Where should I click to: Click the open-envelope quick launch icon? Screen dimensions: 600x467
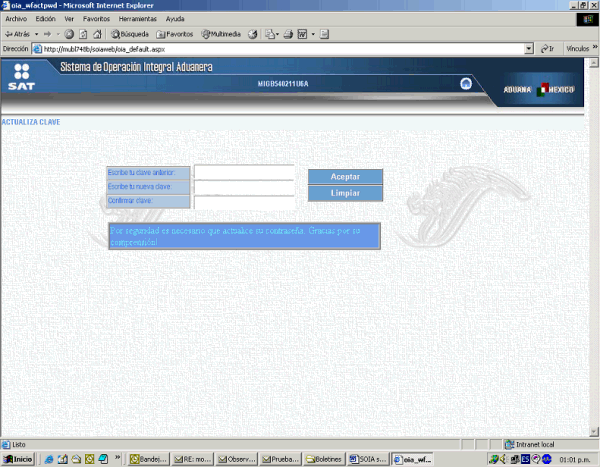click(76, 459)
